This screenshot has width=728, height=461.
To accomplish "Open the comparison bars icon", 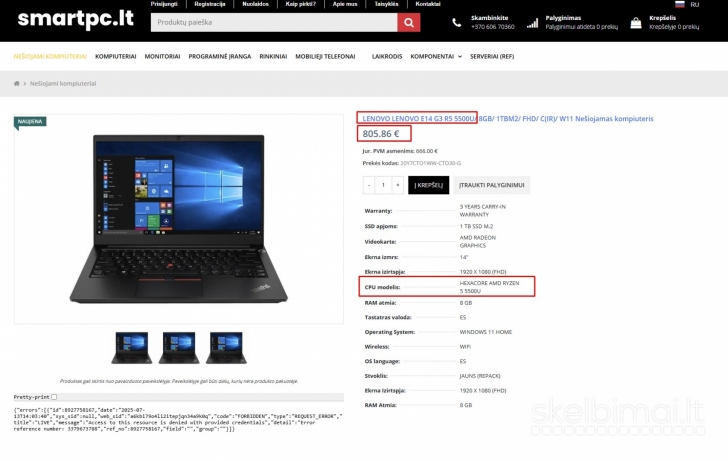I will coord(533,23).
